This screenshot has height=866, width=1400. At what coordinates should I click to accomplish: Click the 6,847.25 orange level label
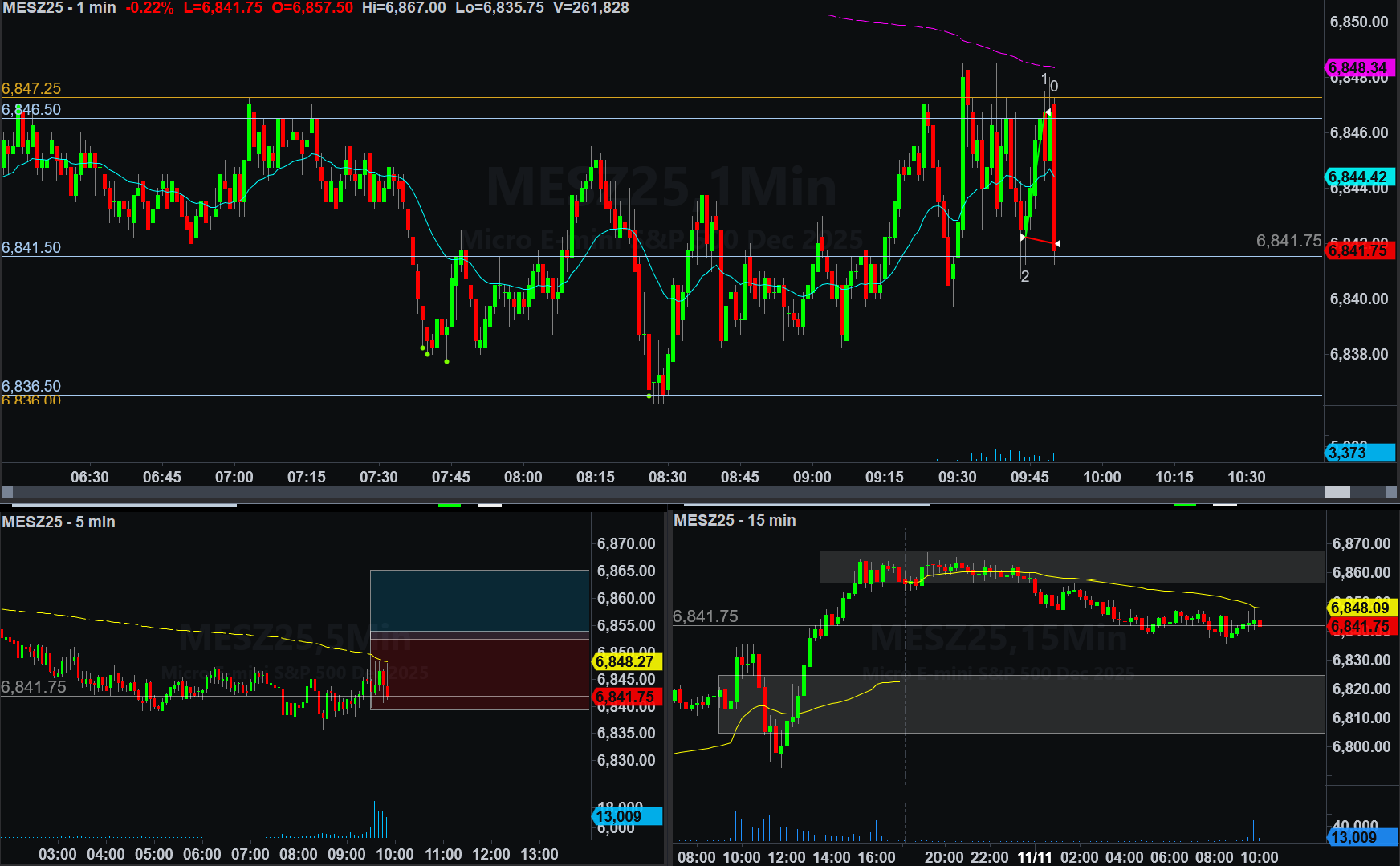click(31, 88)
